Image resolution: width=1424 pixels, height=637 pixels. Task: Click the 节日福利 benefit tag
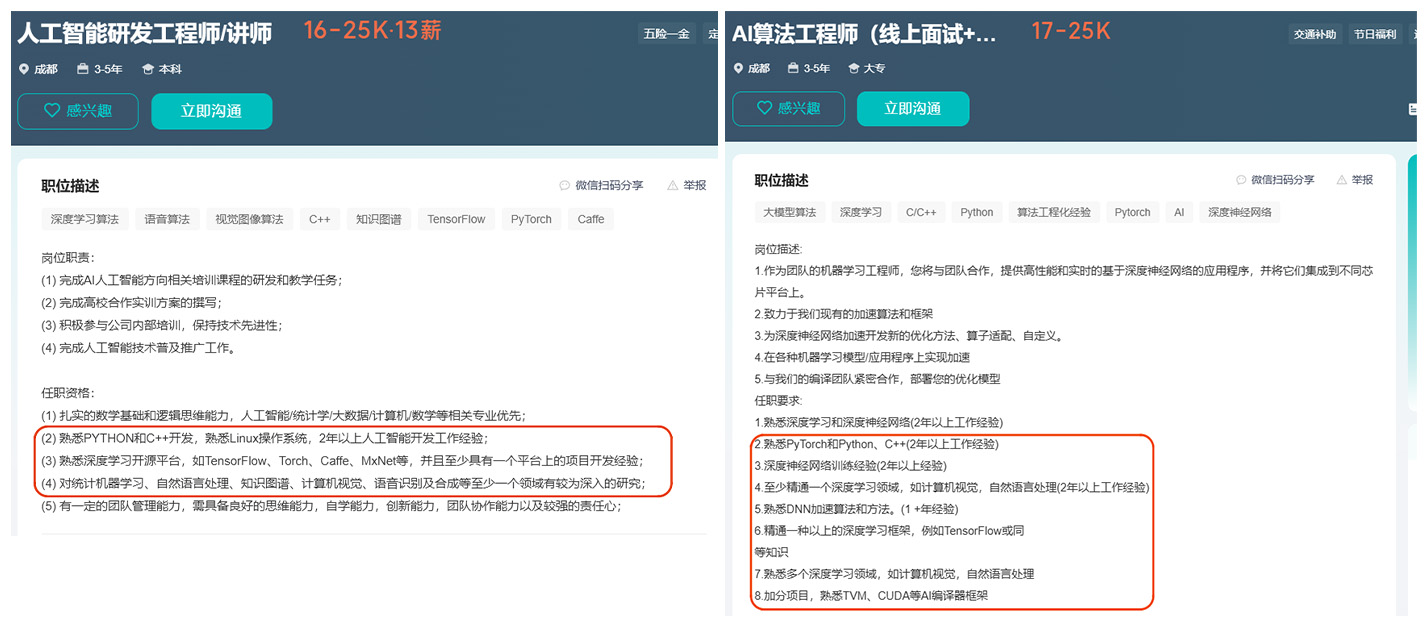pyautogui.click(x=1374, y=34)
